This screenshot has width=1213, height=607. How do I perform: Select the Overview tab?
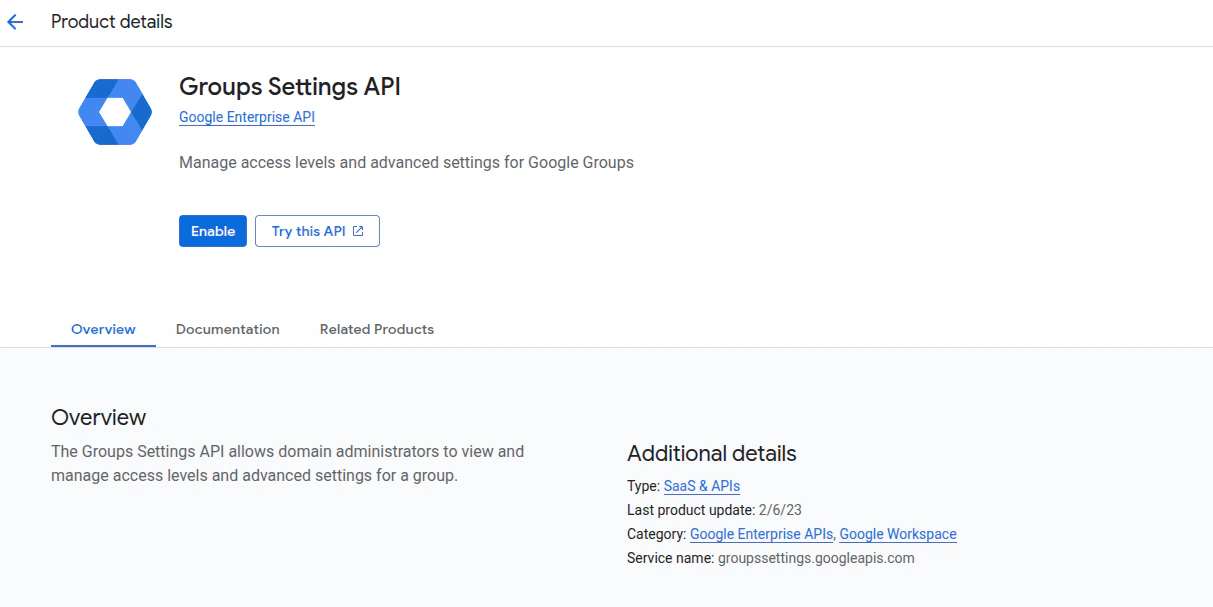pos(103,329)
